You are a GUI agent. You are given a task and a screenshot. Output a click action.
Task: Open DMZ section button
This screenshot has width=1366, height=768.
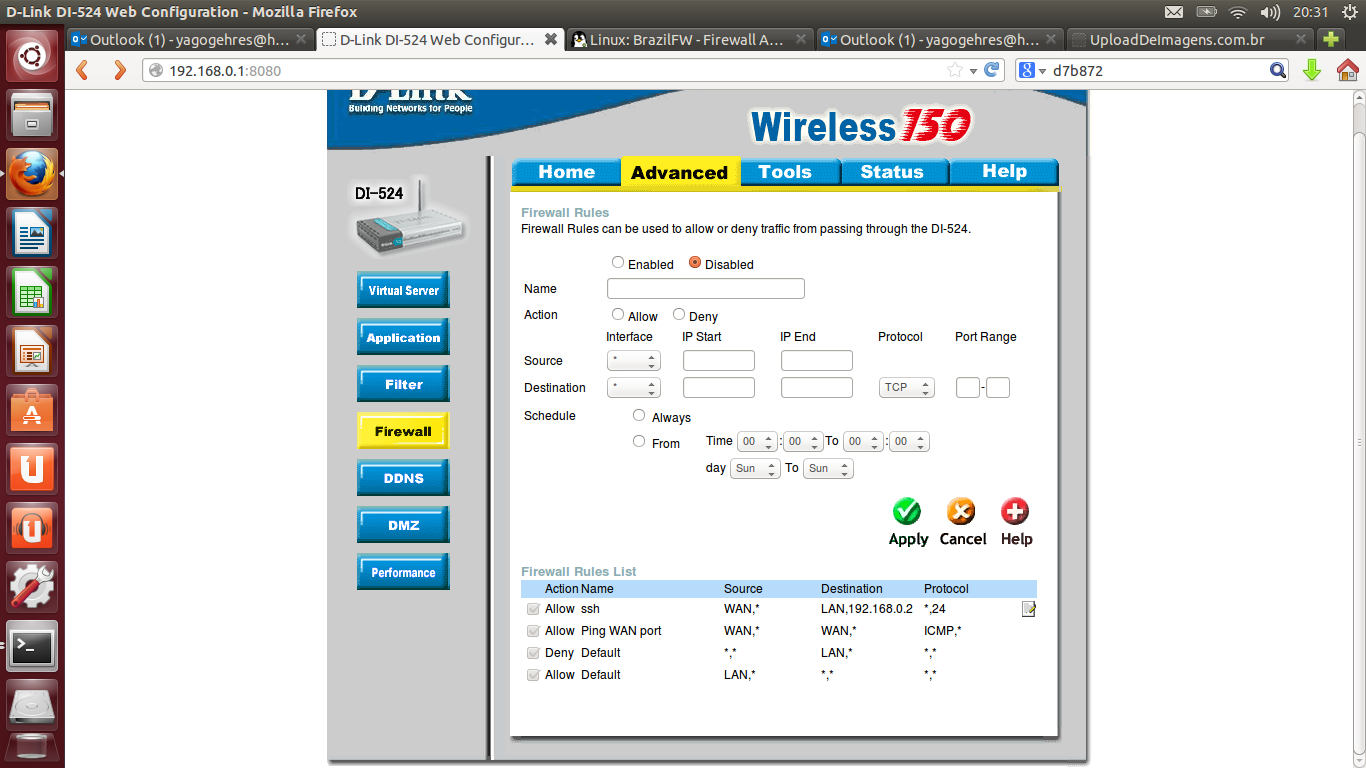coord(403,525)
